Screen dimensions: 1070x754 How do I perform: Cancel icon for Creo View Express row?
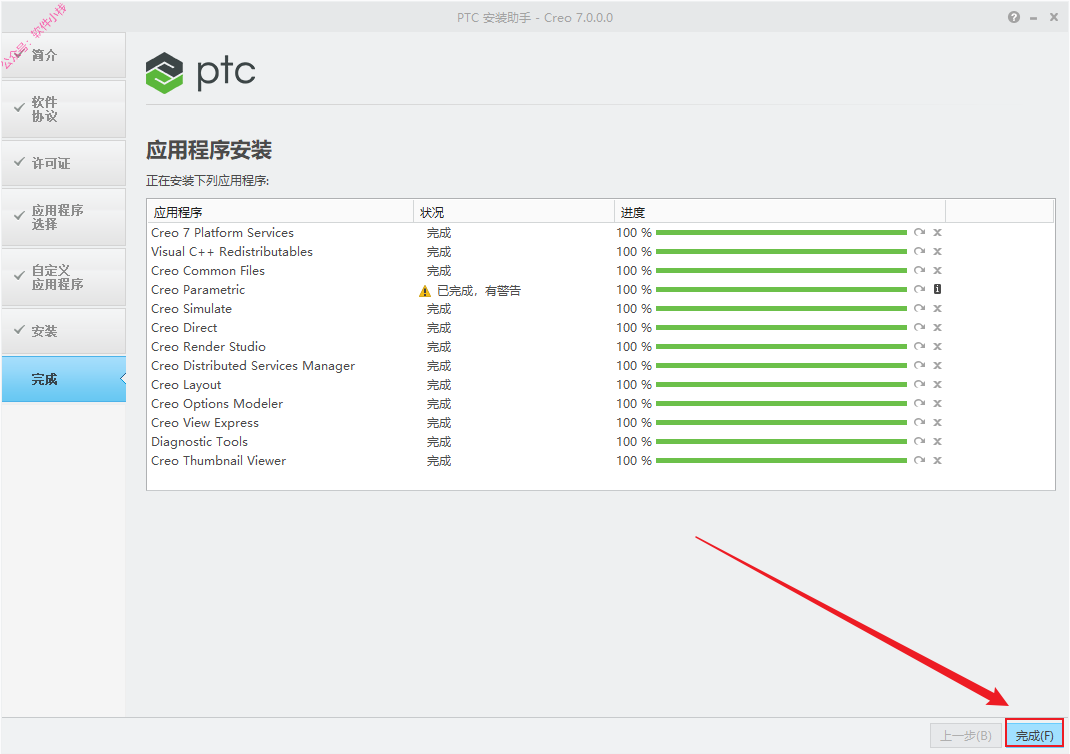click(x=938, y=422)
